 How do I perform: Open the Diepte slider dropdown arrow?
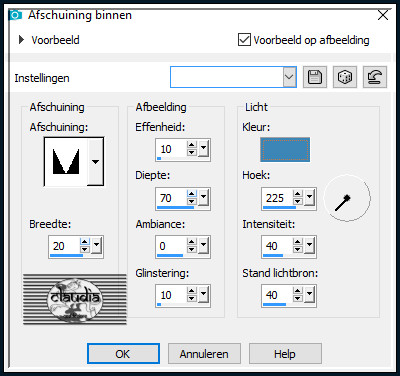(203, 197)
